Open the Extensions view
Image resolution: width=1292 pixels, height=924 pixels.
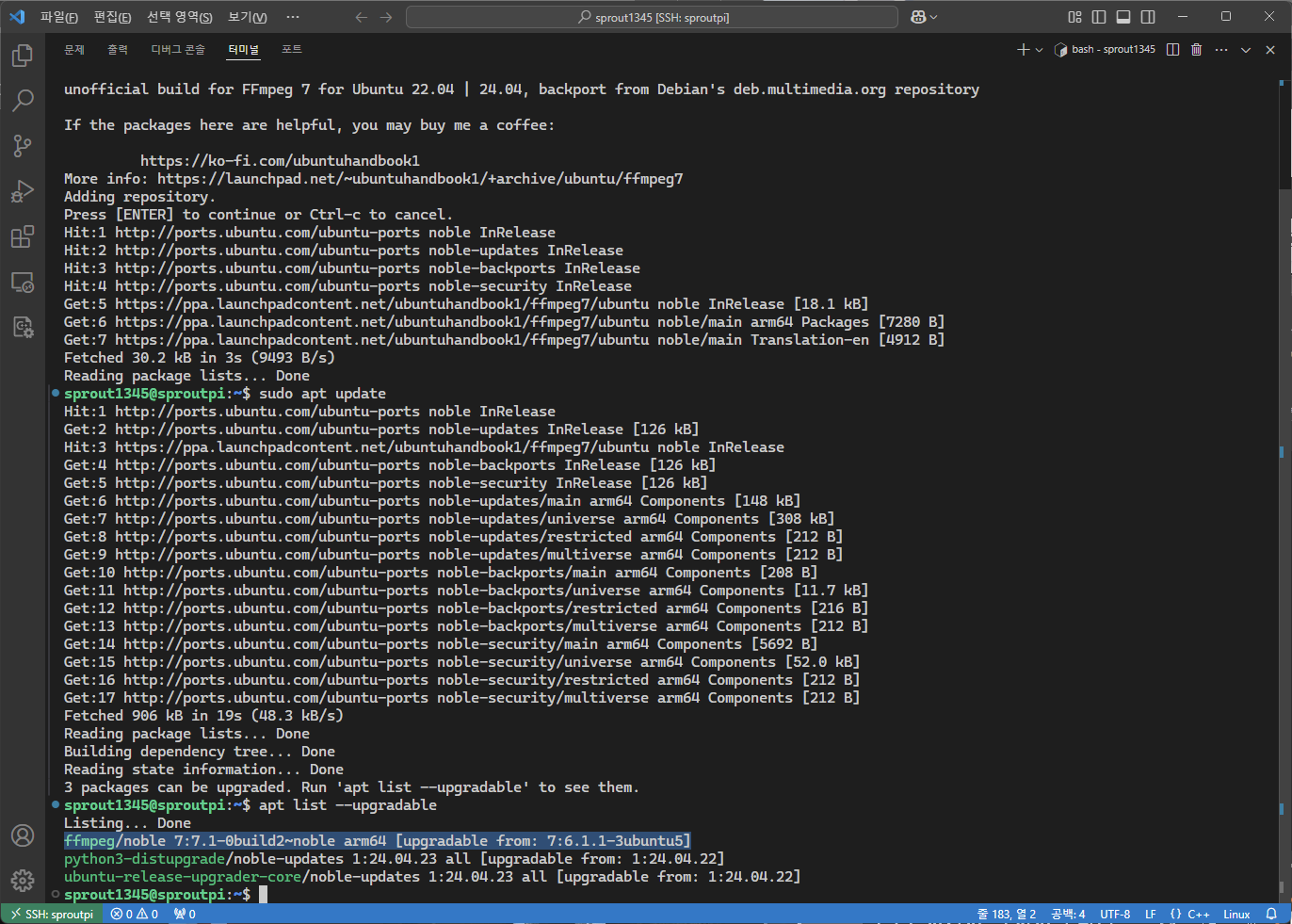click(x=23, y=236)
